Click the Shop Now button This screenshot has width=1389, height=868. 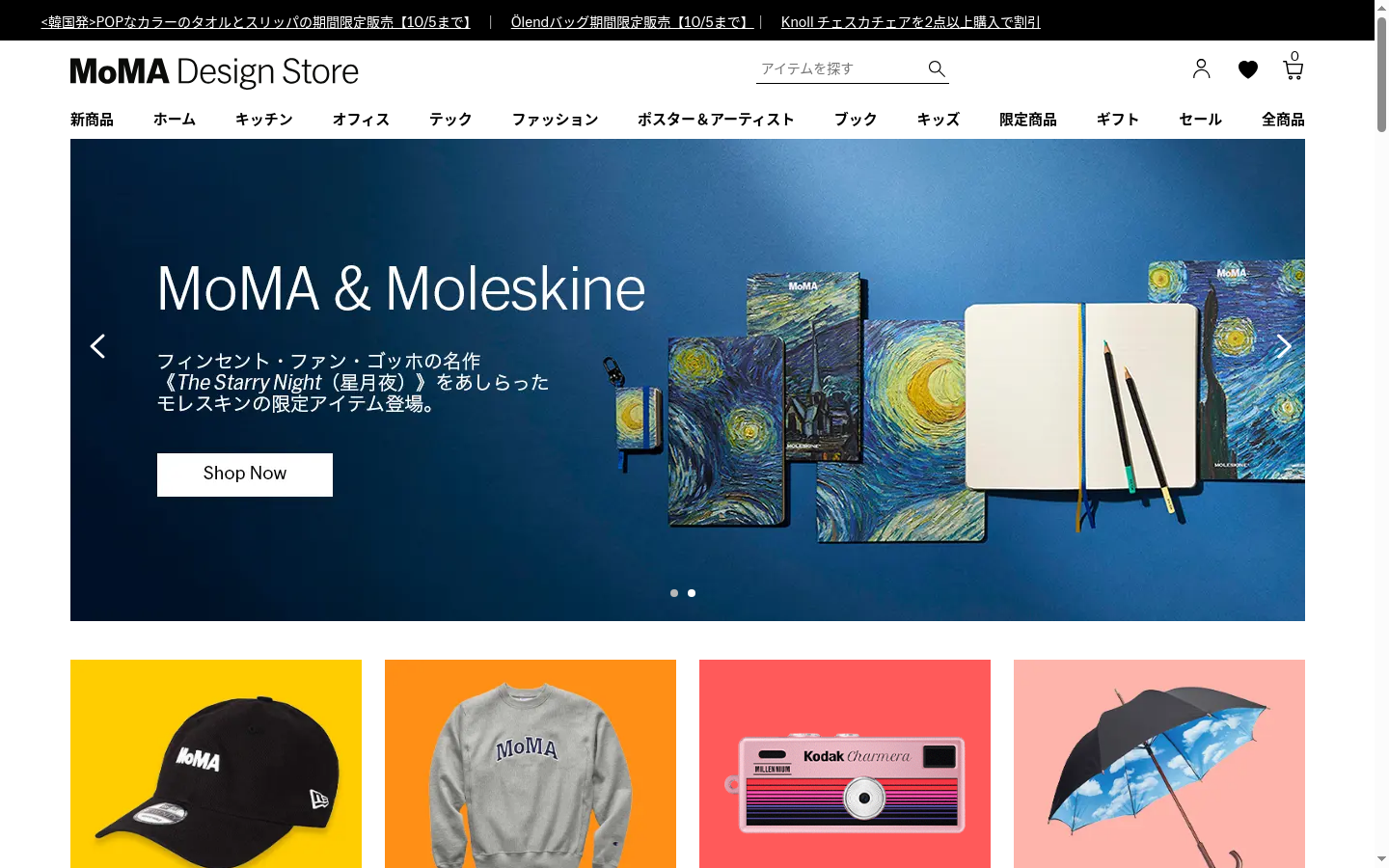(x=245, y=475)
